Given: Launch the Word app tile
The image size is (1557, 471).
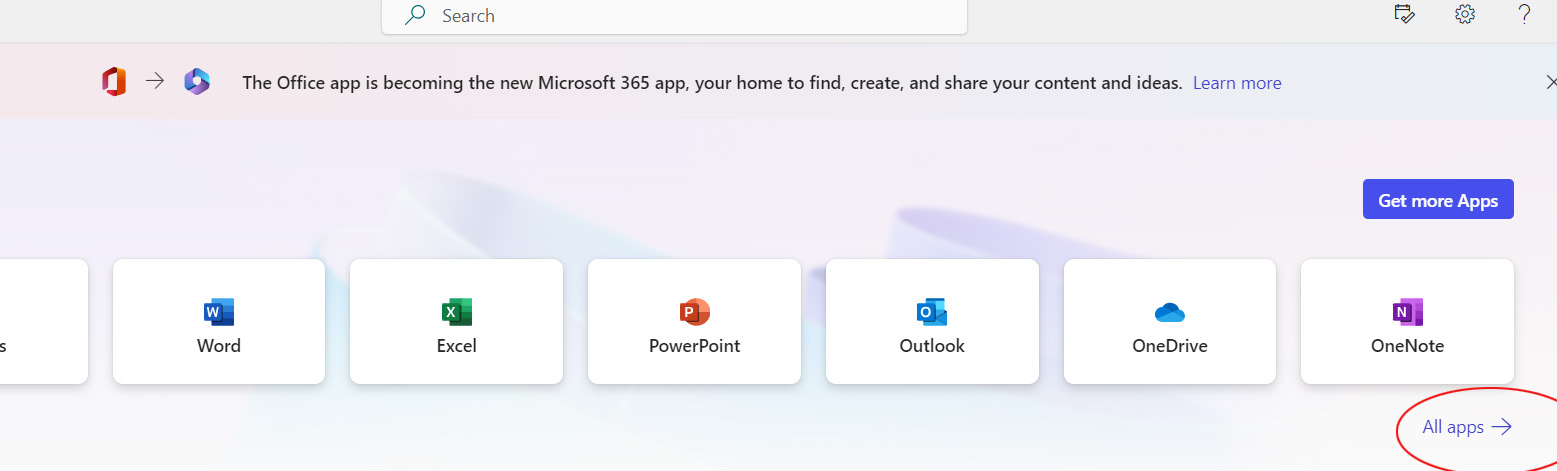Looking at the screenshot, I should [219, 321].
